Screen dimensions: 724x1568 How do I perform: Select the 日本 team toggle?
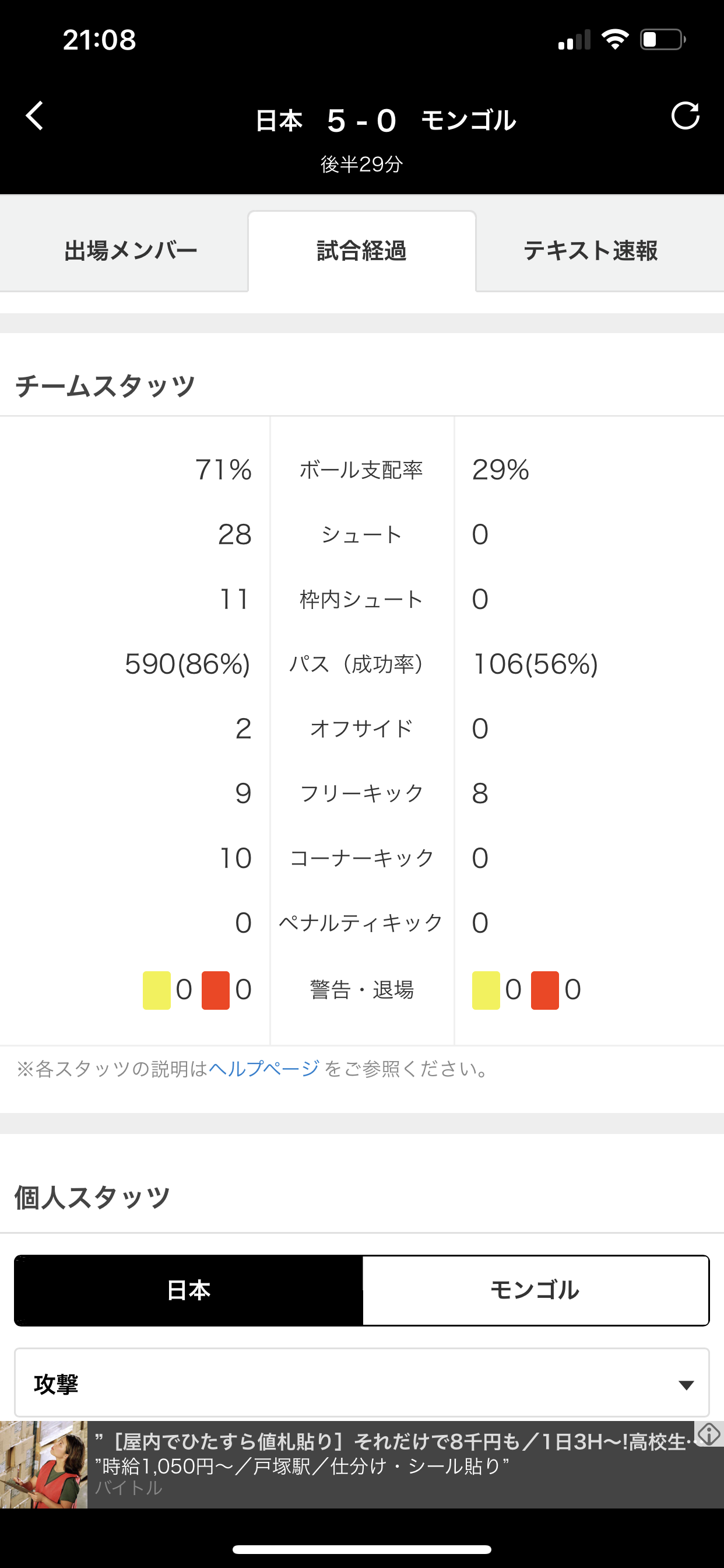(x=189, y=1290)
